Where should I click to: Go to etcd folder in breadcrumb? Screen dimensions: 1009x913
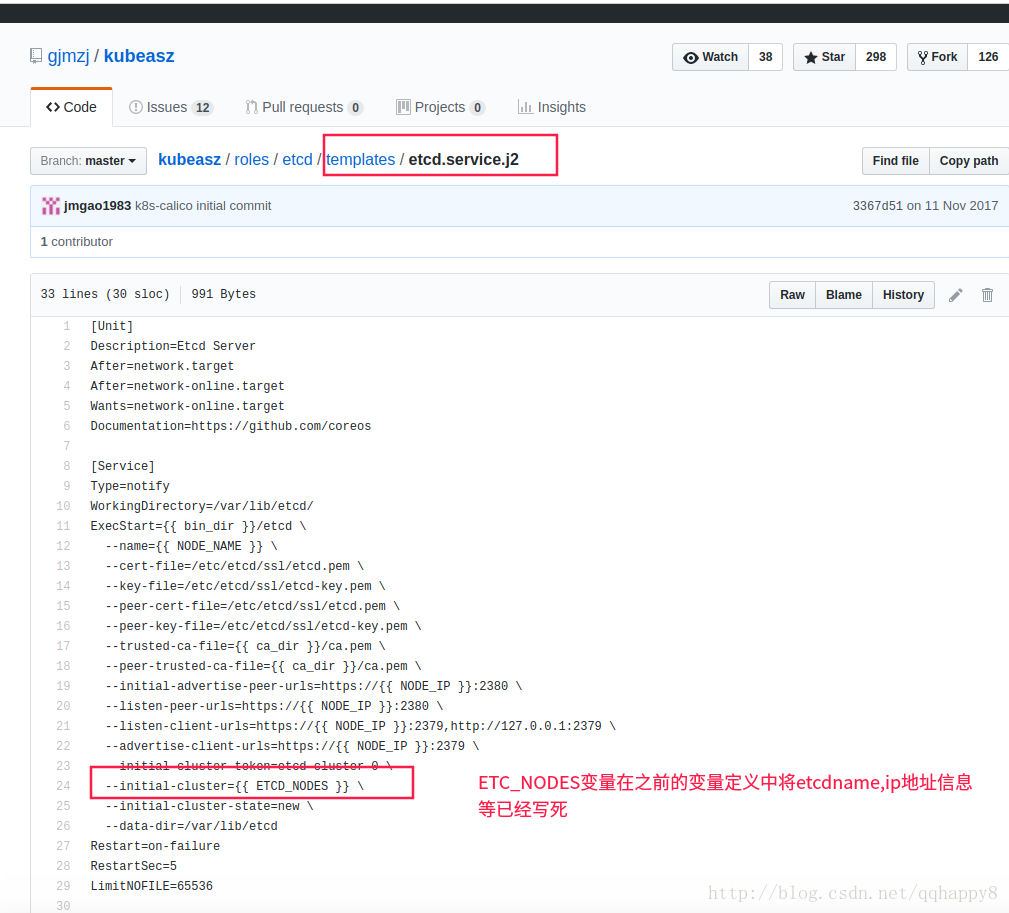(x=297, y=160)
